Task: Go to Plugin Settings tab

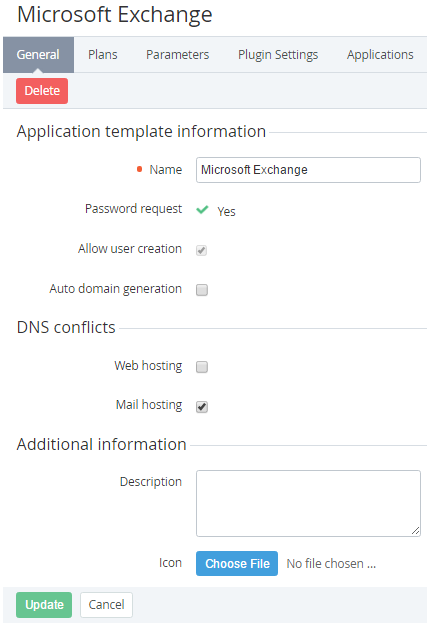Action: 278,55
